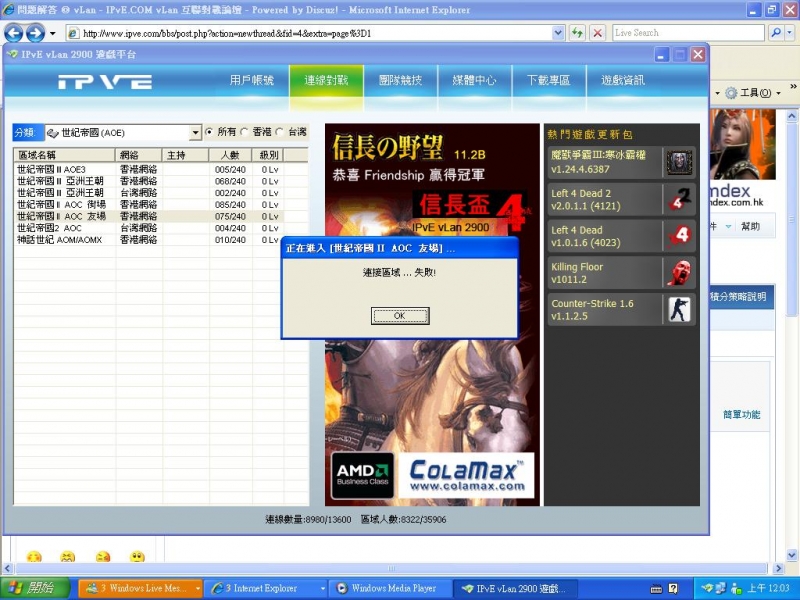Refresh the page in Internet Explorer
The width and height of the screenshot is (800, 600).
point(577,33)
